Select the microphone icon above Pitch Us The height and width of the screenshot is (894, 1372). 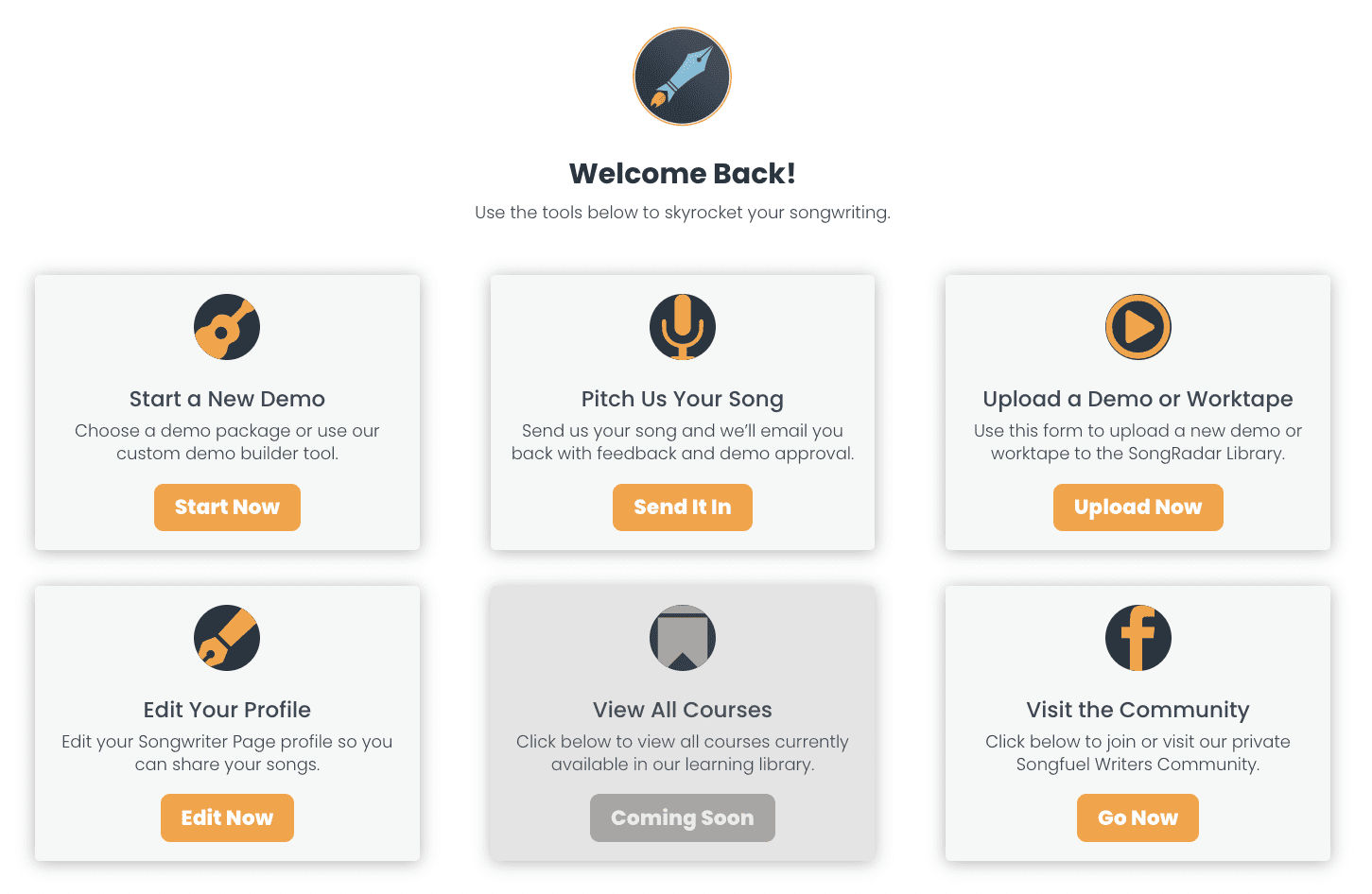point(683,327)
